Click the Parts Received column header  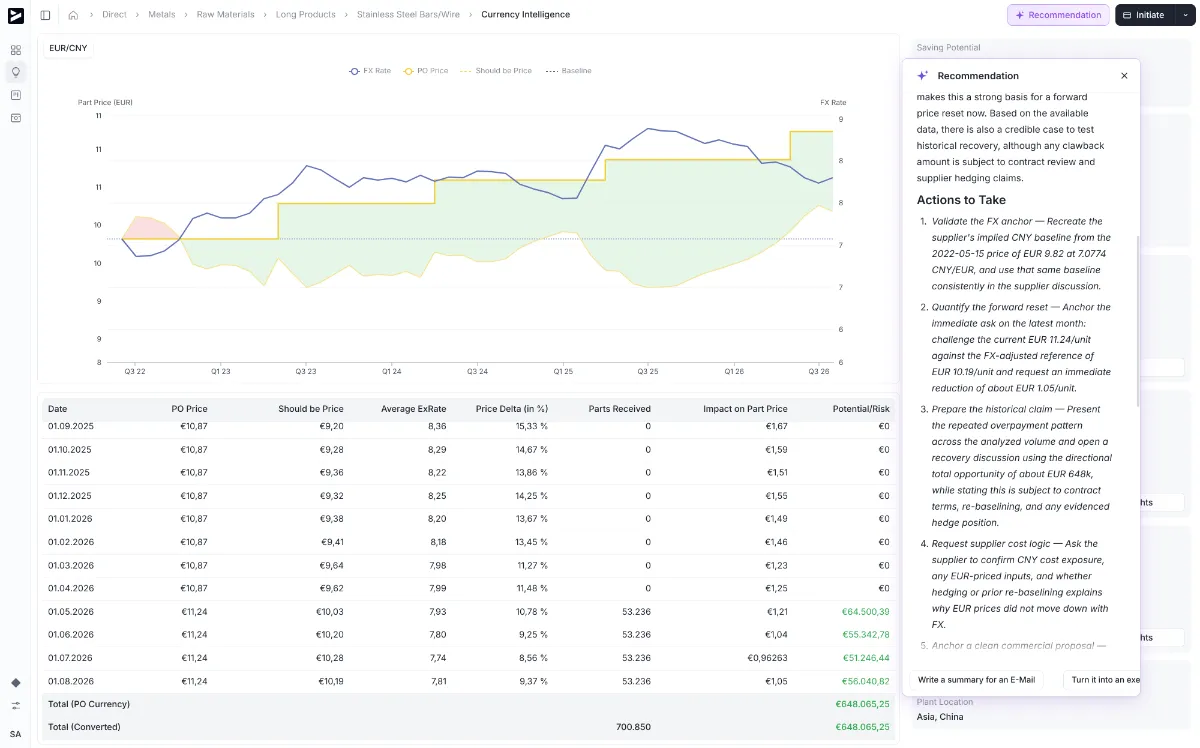pos(620,409)
